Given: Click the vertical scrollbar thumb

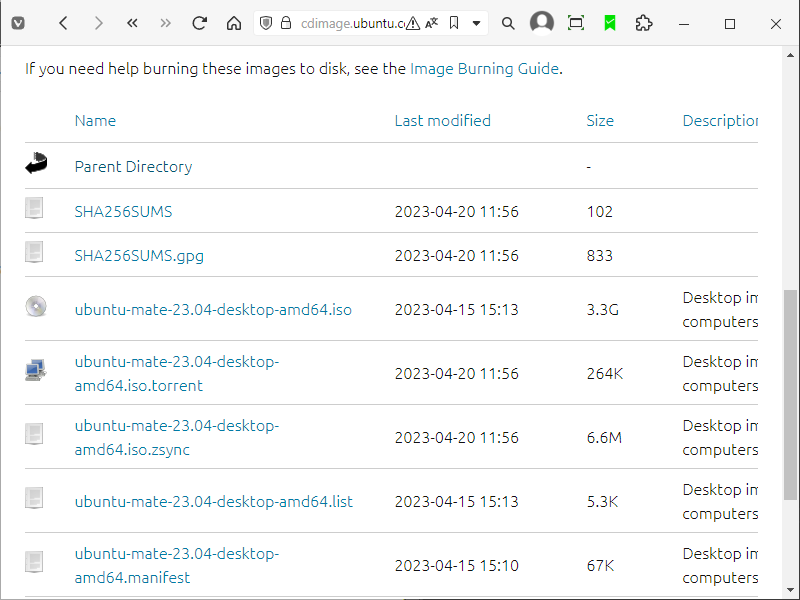Looking at the screenshot, I should (x=790, y=394).
